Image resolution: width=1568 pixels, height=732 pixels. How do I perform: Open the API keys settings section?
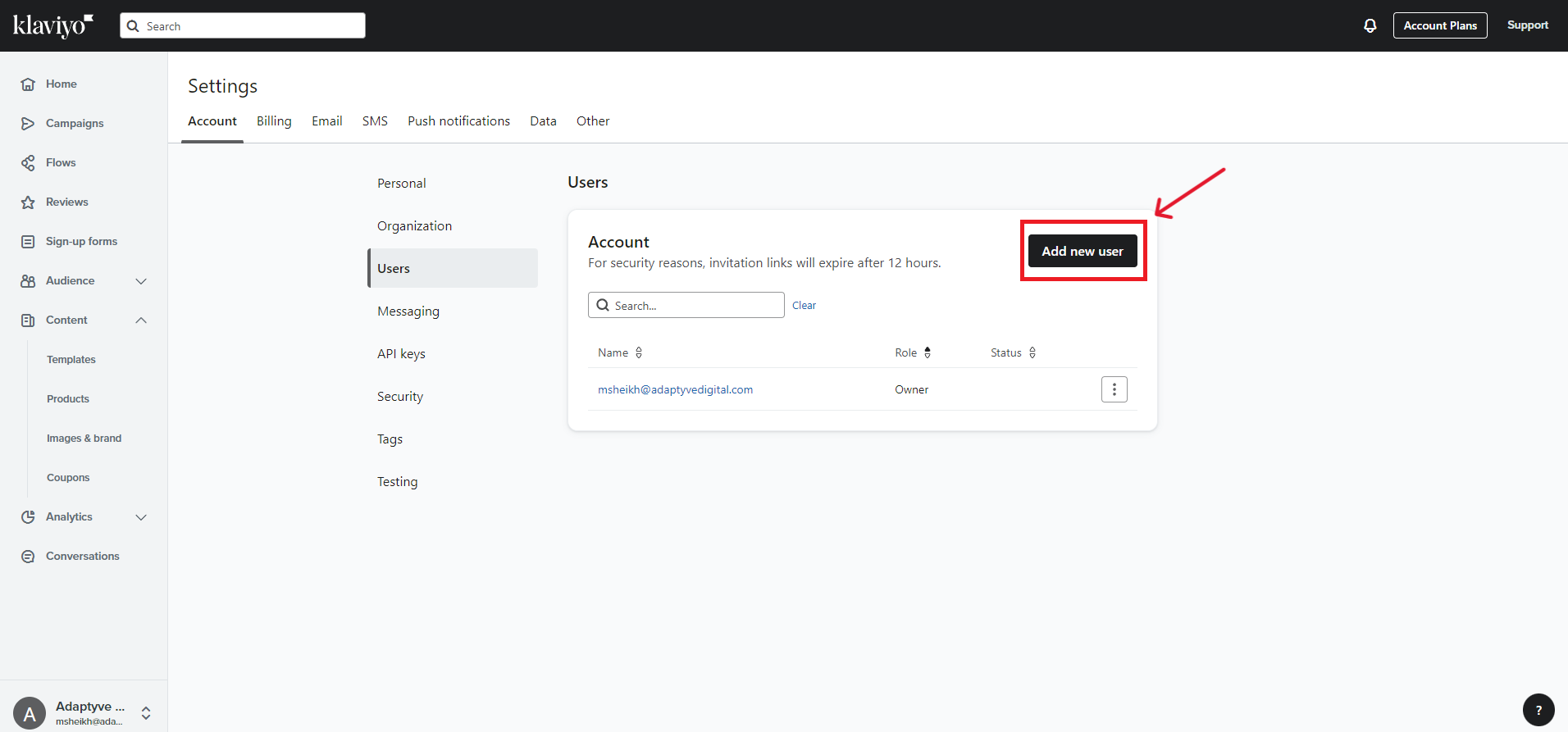point(401,354)
